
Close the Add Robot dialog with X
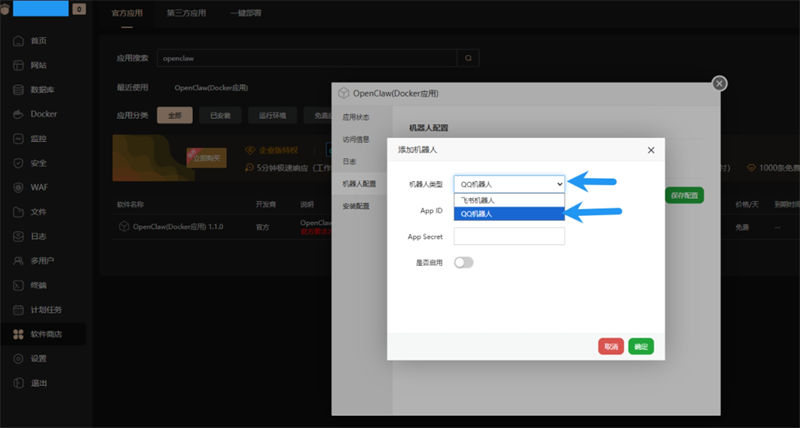pos(651,150)
